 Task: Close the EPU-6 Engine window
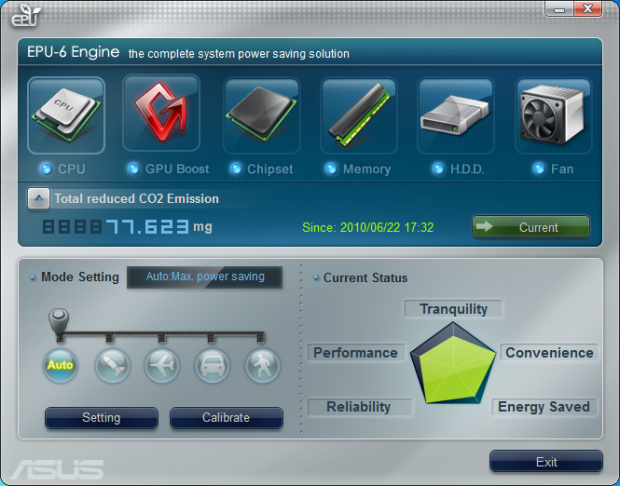588,9
